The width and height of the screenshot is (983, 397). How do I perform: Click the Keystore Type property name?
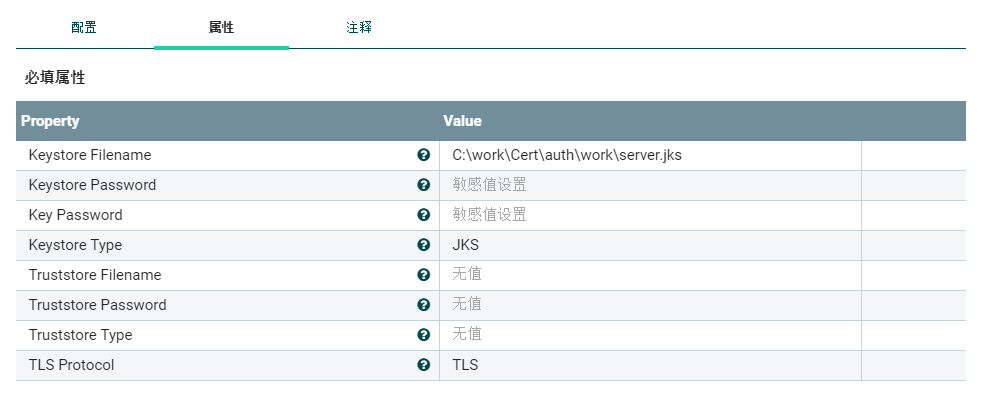(75, 245)
